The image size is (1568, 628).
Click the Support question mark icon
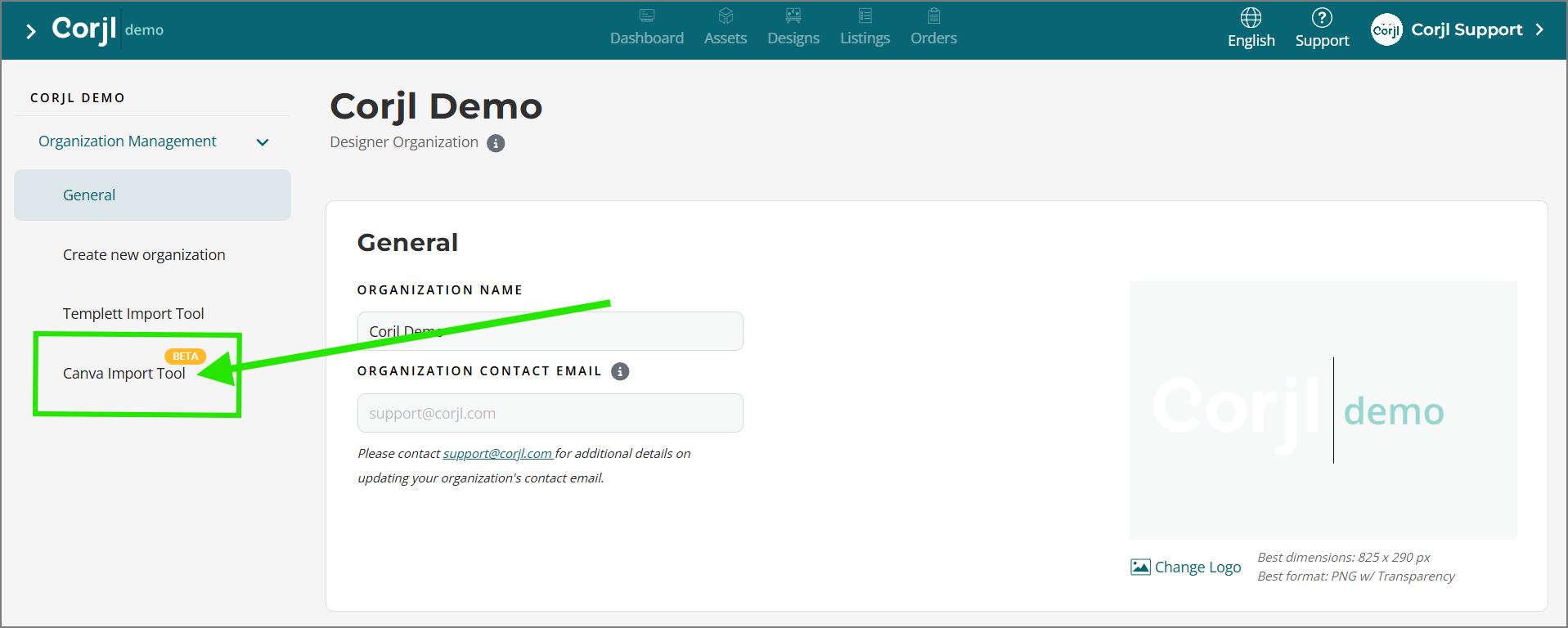[1322, 17]
